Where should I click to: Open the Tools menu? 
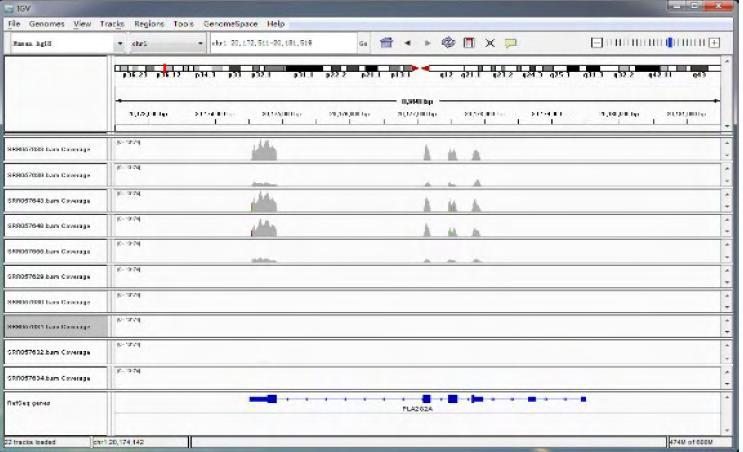(x=183, y=24)
